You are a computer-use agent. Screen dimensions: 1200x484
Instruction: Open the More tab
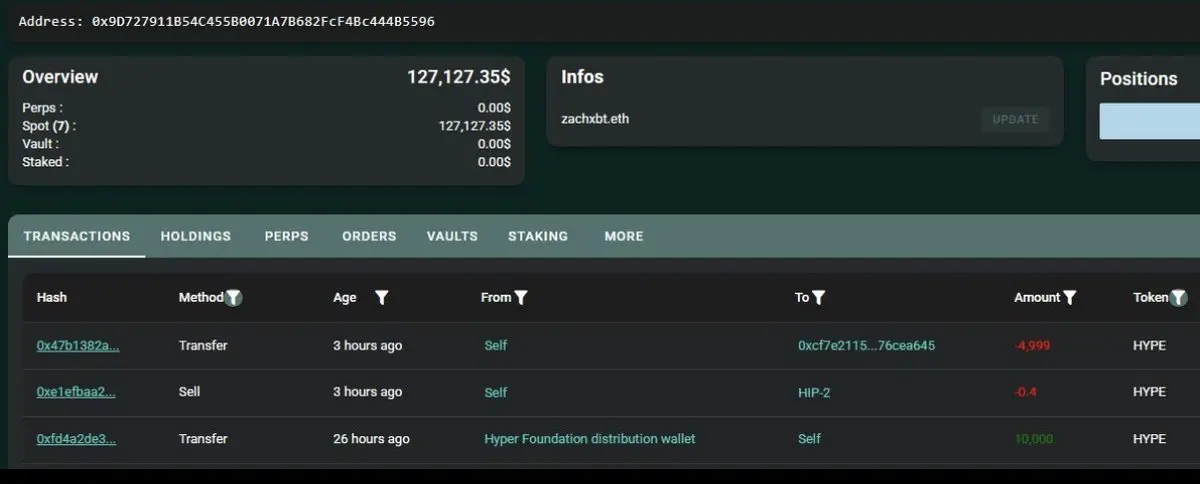click(x=624, y=236)
